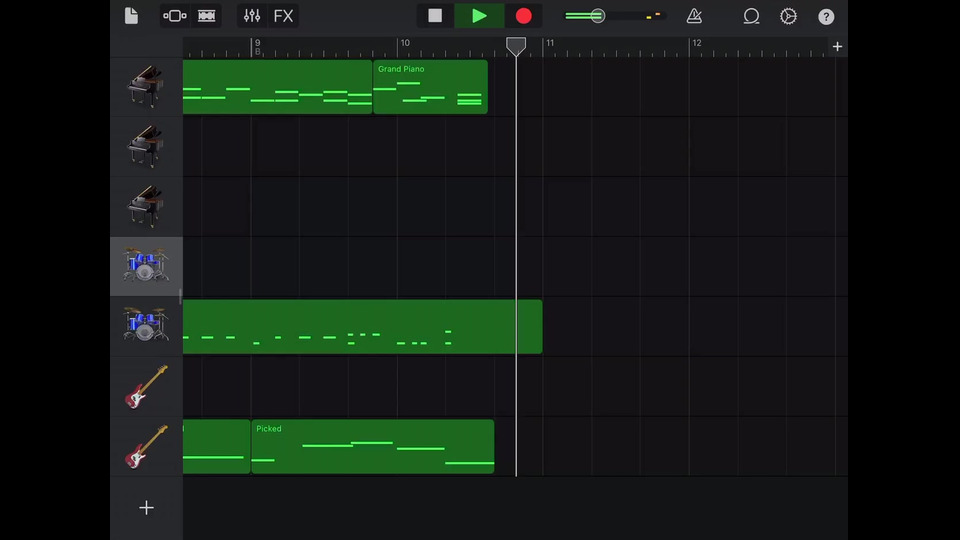Click bar 9 on the ruler
Screen dimensions: 960x540
coord(257,43)
